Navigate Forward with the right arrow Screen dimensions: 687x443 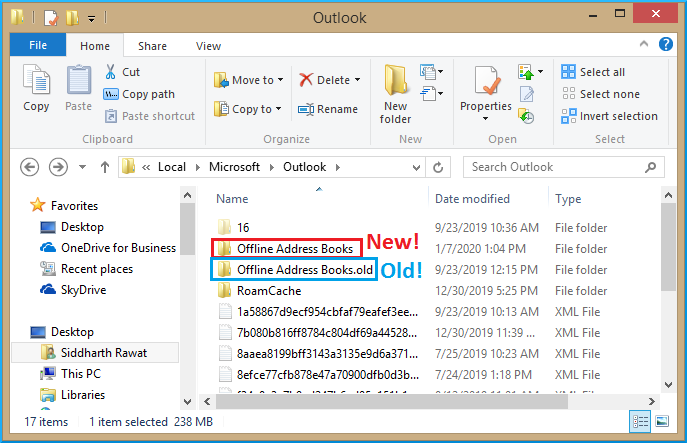pos(58,167)
